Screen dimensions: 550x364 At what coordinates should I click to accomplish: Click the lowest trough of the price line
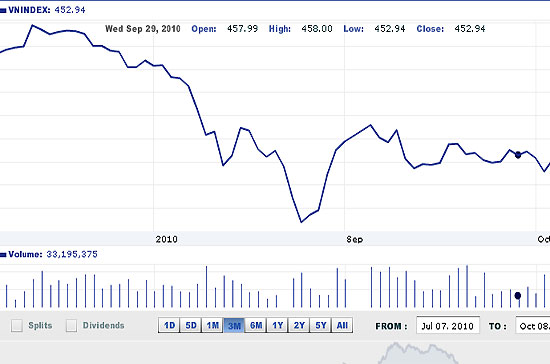point(301,222)
